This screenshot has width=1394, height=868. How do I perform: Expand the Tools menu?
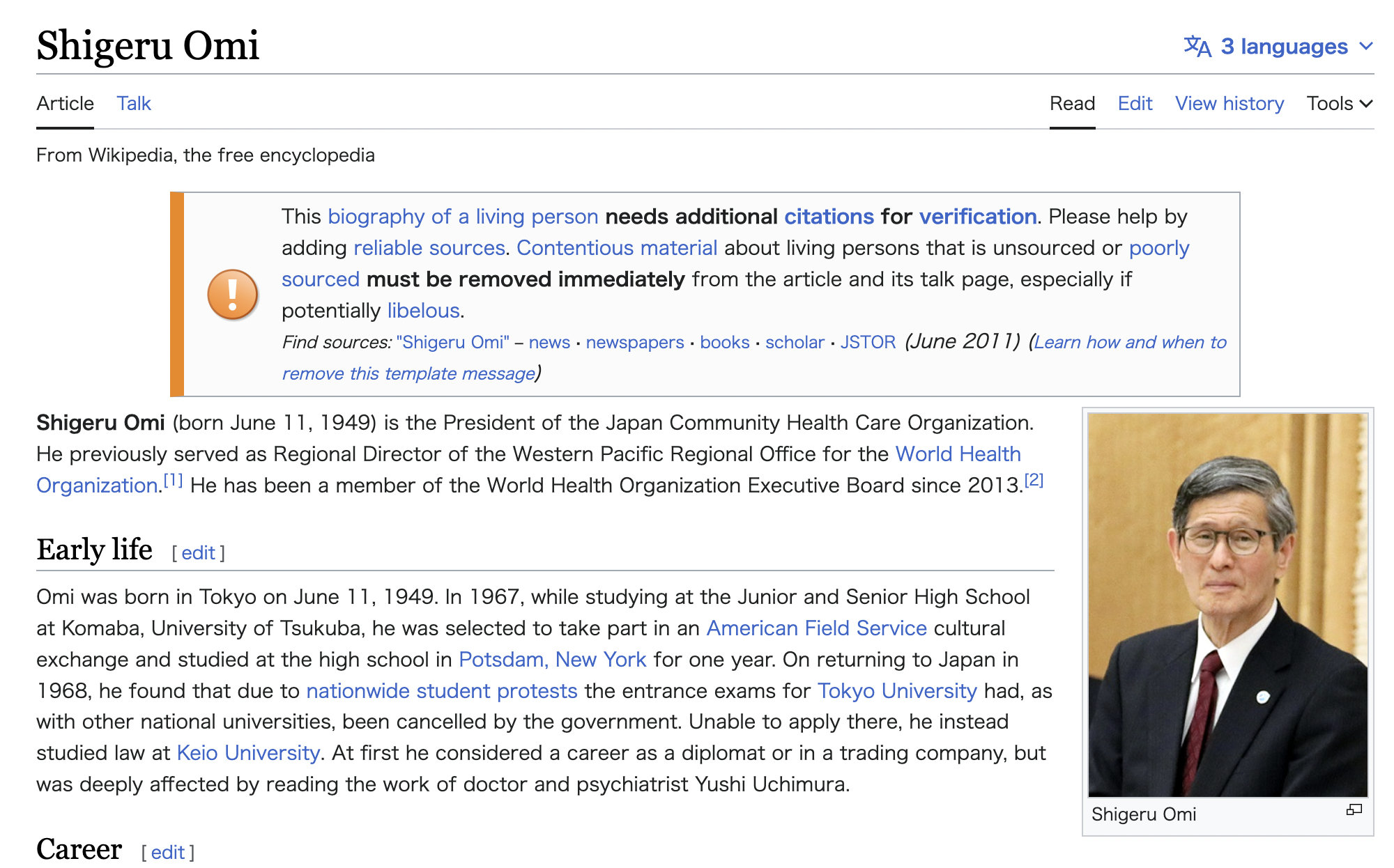[1340, 104]
